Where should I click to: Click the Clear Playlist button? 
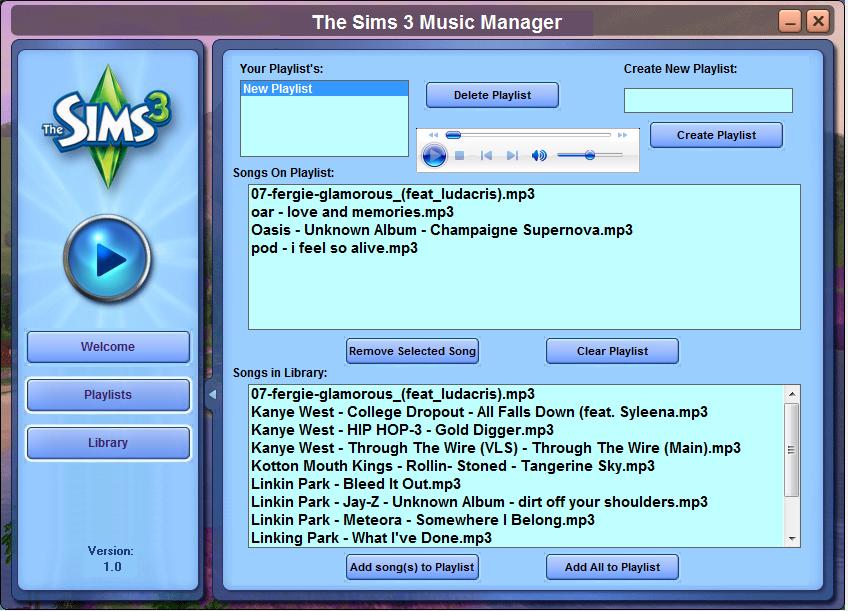pyautogui.click(x=612, y=351)
